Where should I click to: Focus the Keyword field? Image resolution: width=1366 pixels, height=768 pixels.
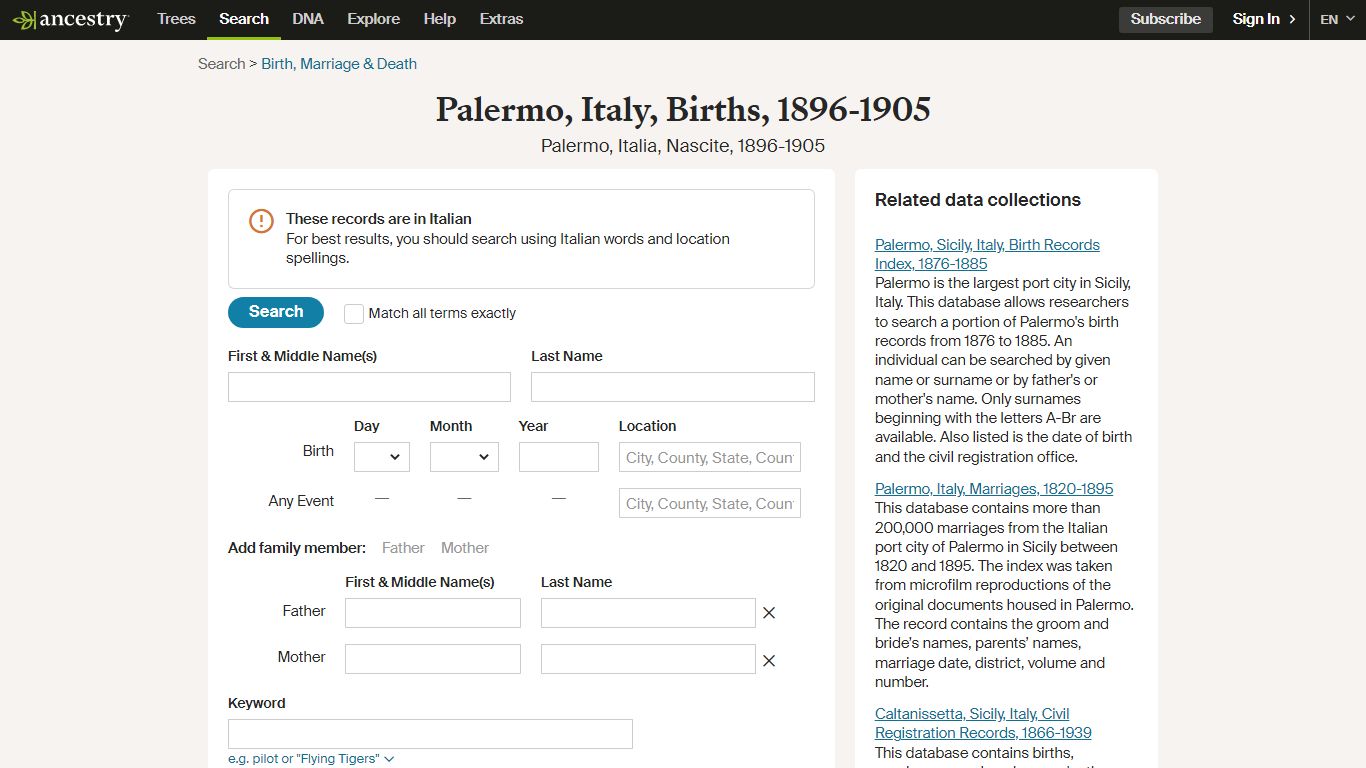430,734
